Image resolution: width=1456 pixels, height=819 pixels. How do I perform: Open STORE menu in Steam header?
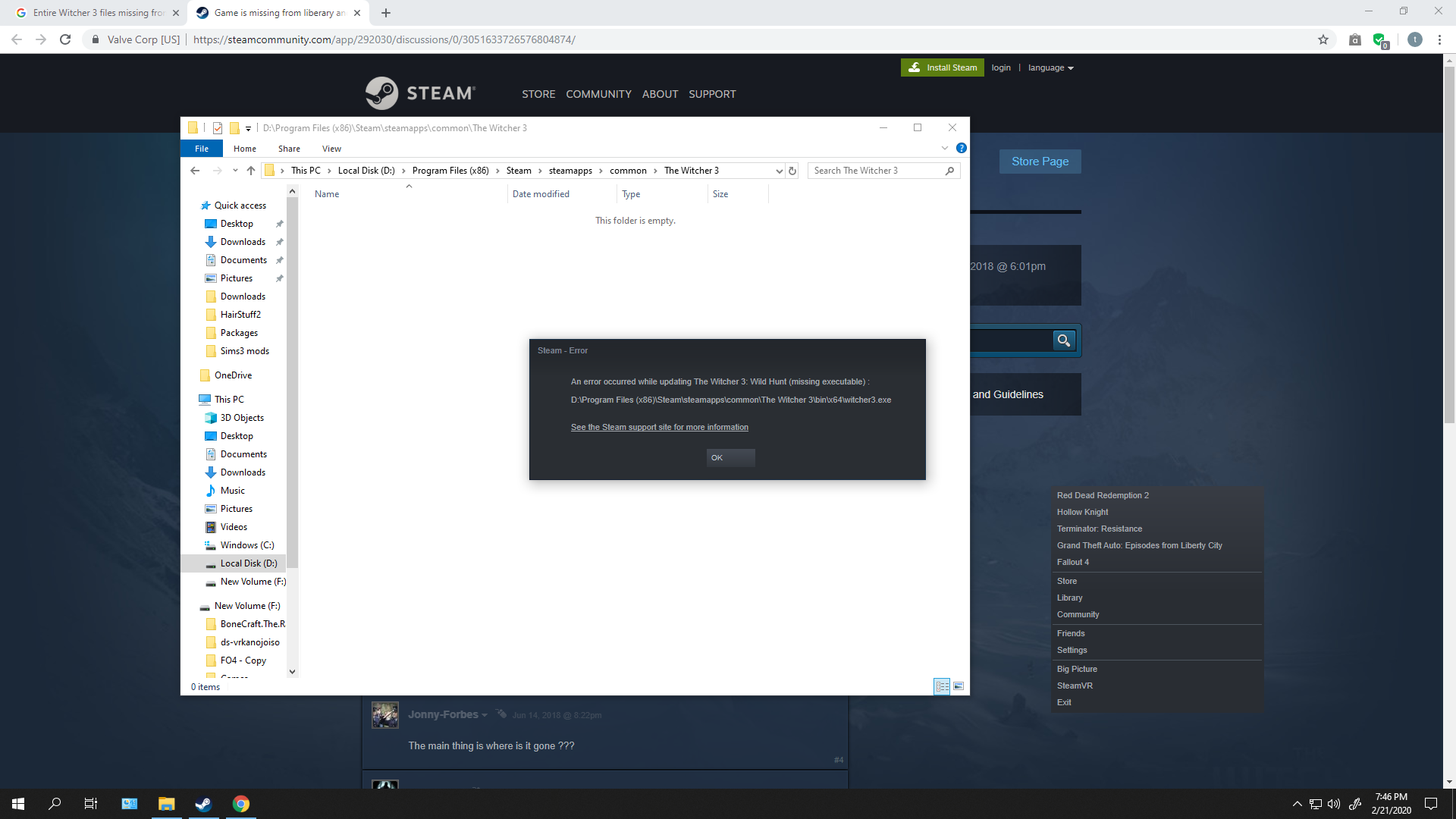point(538,94)
